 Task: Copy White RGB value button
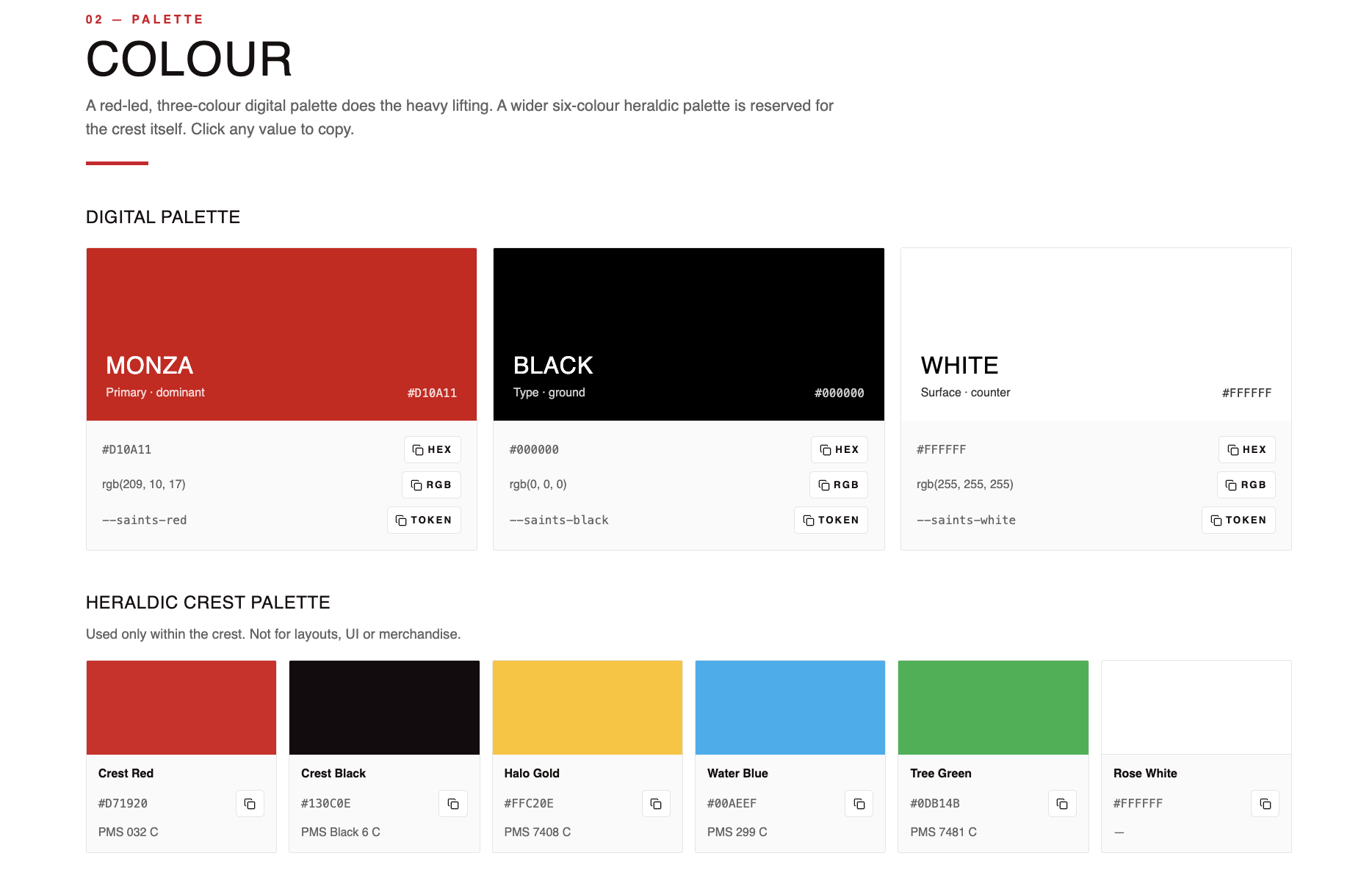(1246, 485)
